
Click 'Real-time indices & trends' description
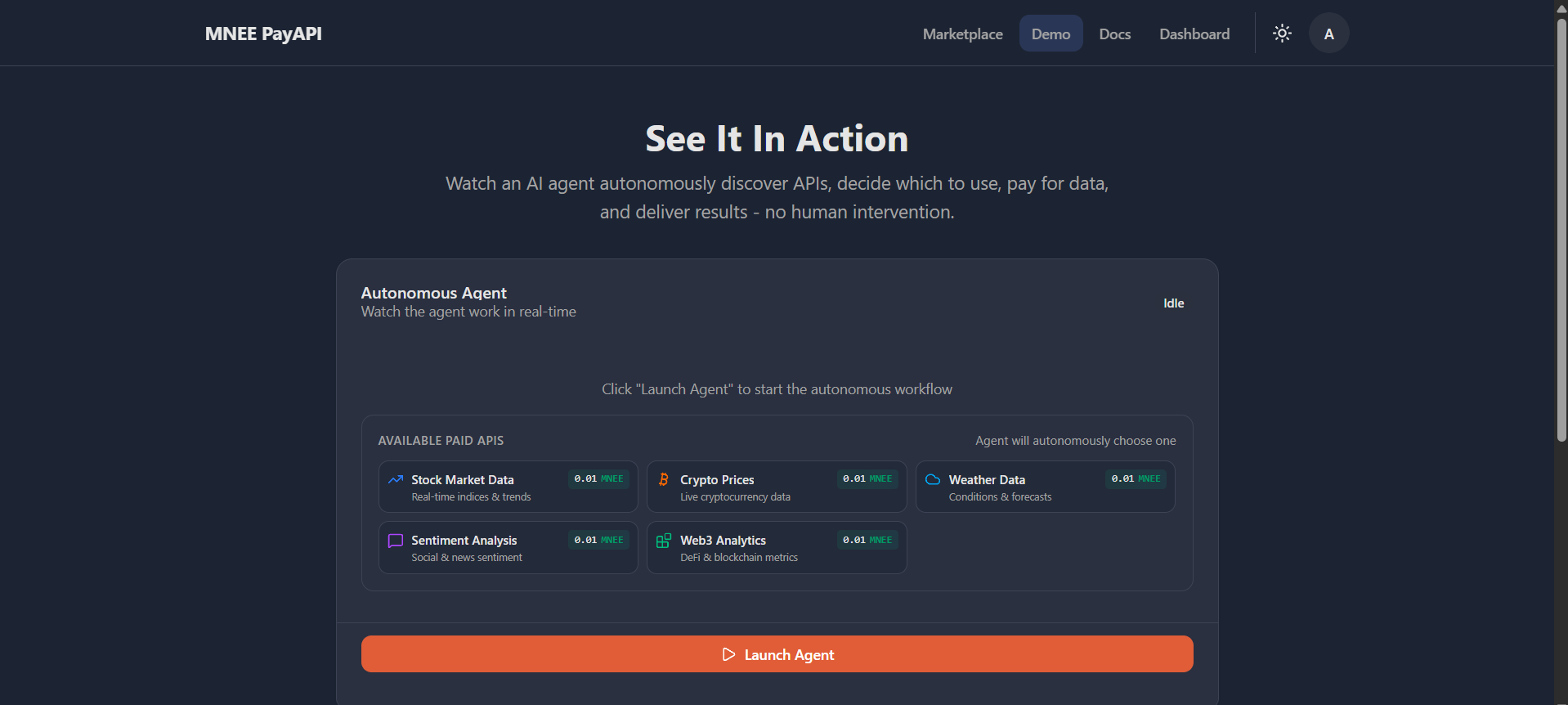coord(471,497)
